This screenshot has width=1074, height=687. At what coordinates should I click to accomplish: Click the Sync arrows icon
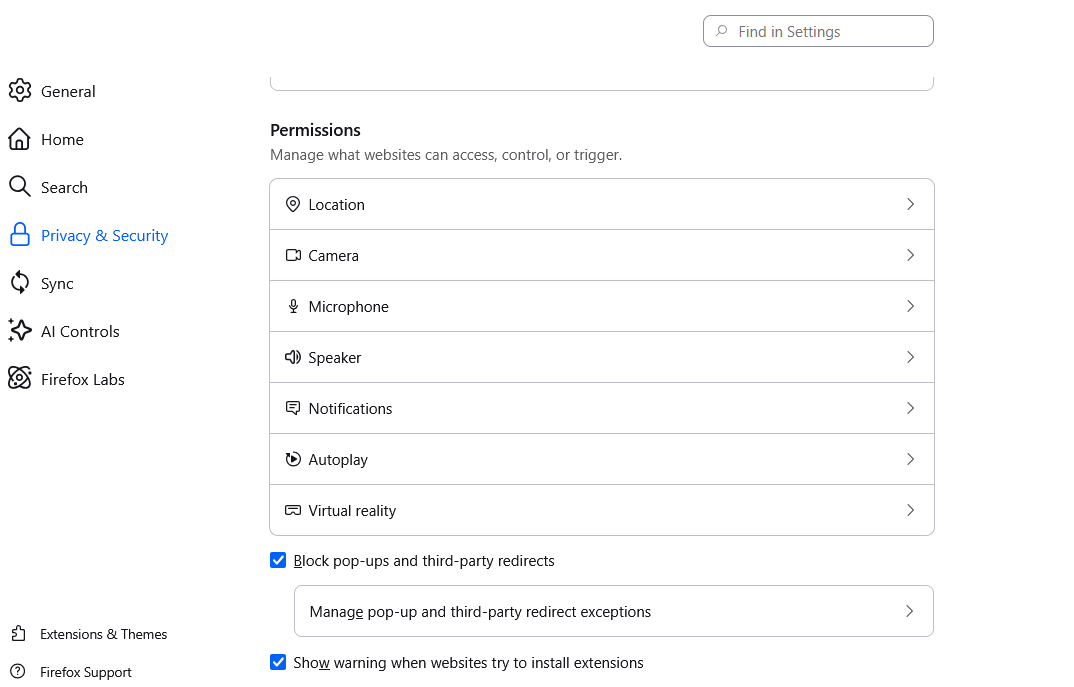tap(20, 282)
